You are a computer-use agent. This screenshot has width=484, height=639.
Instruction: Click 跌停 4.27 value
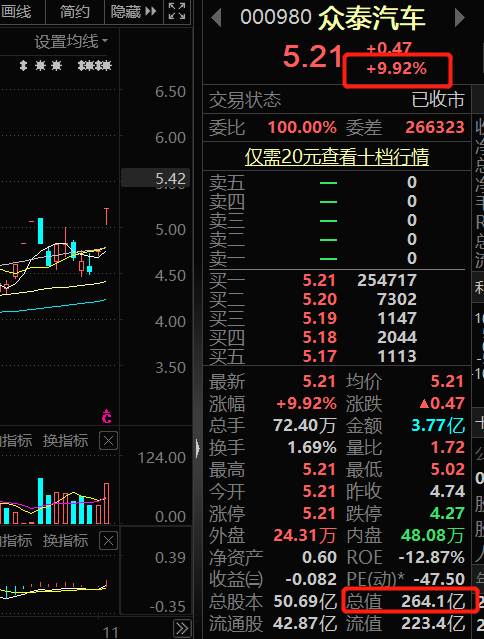tap(447, 513)
